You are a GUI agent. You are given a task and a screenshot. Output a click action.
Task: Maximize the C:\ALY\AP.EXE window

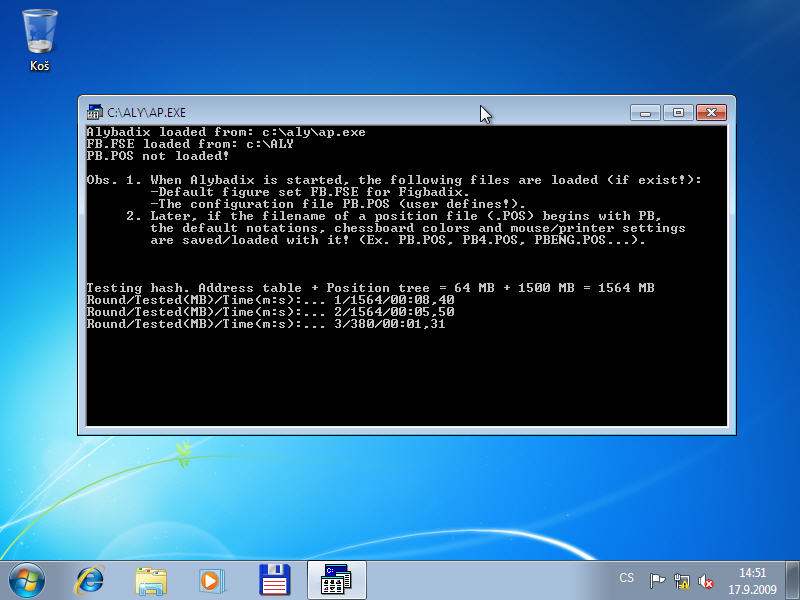click(678, 113)
